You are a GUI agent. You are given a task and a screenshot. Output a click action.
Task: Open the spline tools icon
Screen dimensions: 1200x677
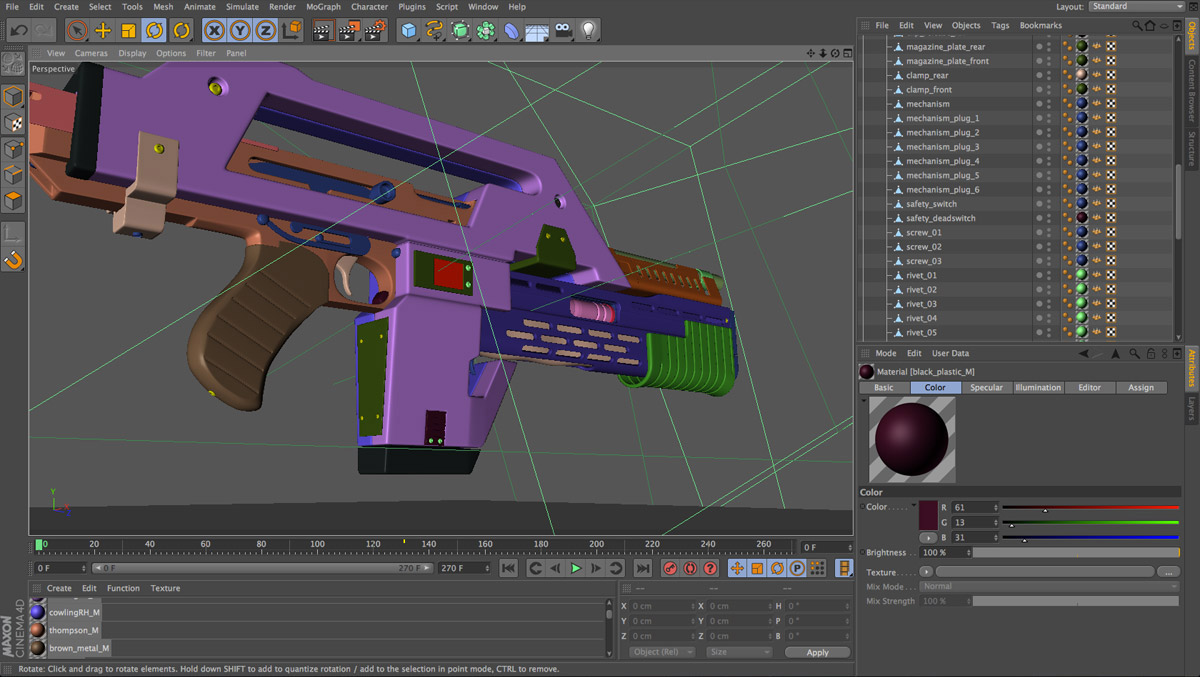434,31
